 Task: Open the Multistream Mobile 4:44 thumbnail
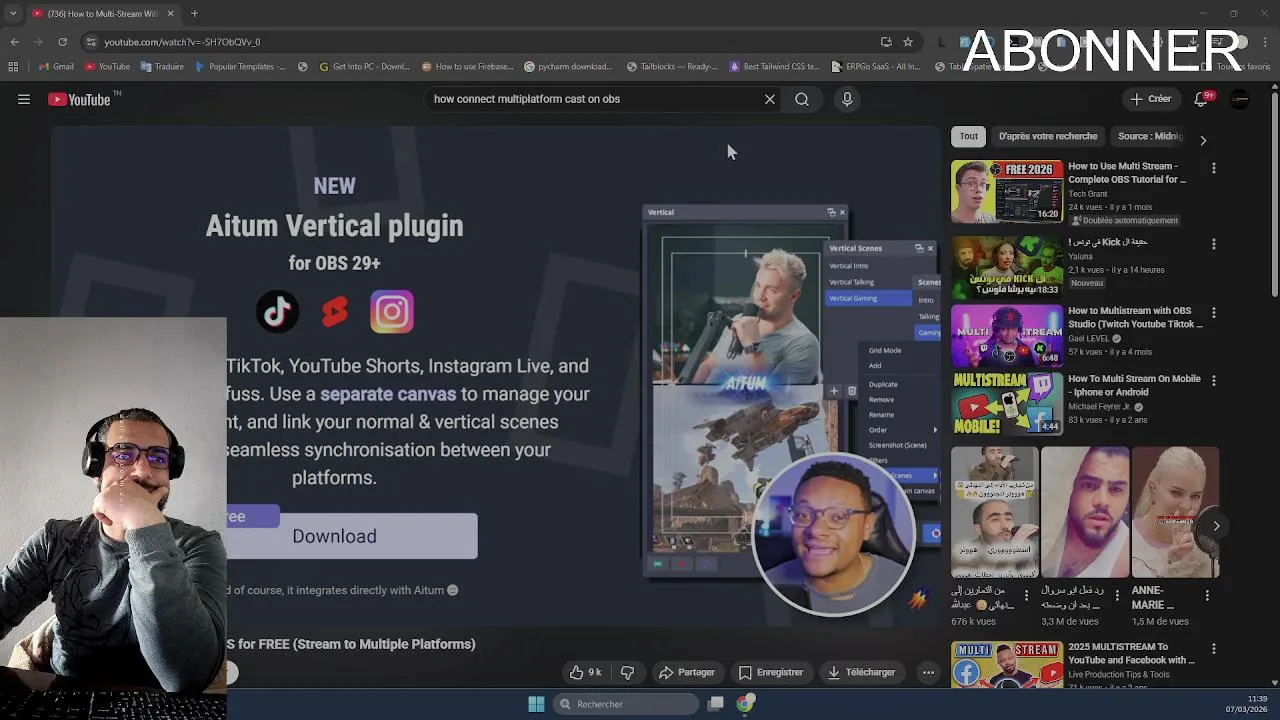(1007, 403)
